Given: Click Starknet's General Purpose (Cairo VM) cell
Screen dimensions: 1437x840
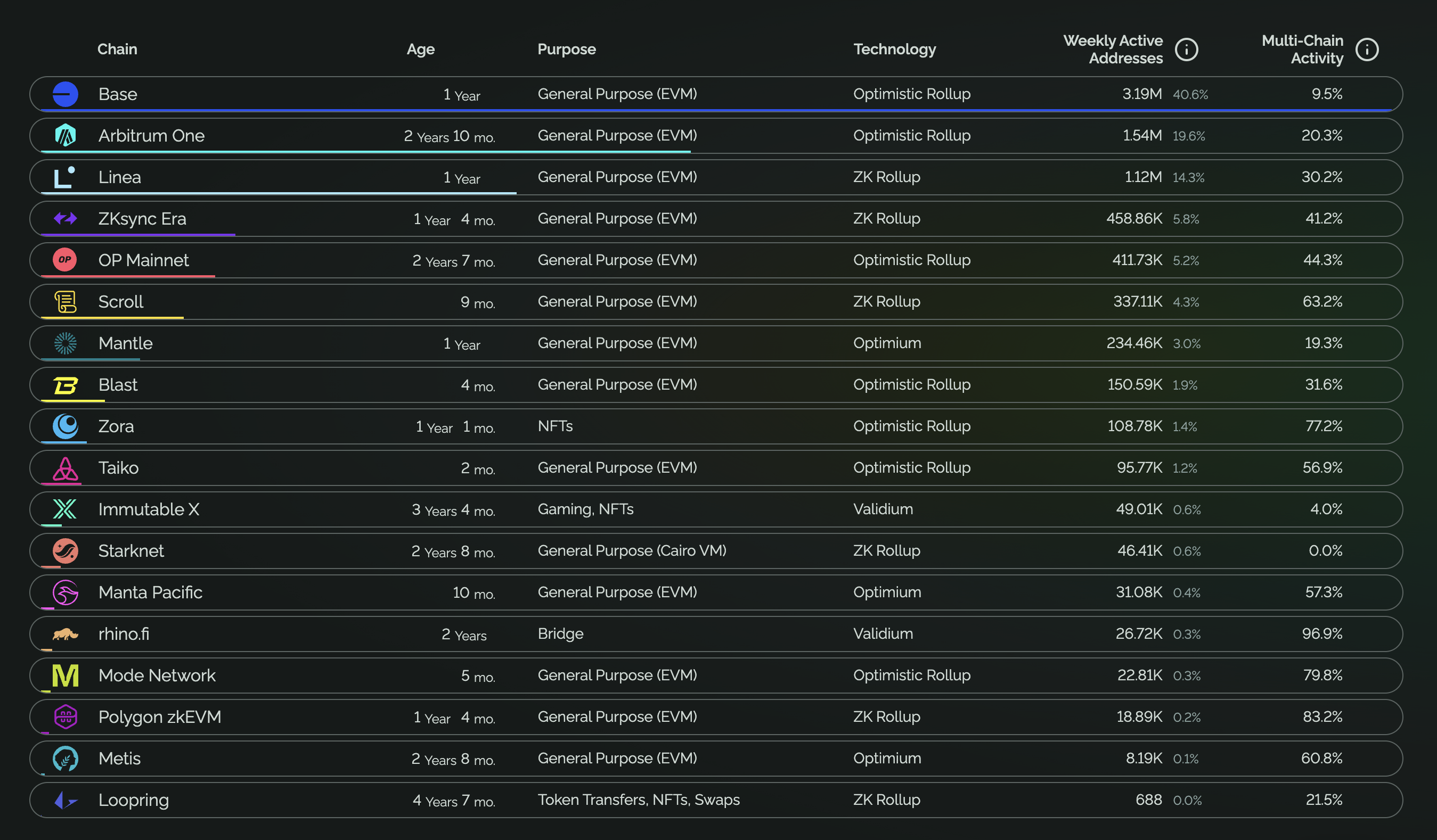Looking at the screenshot, I should (x=632, y=551).
